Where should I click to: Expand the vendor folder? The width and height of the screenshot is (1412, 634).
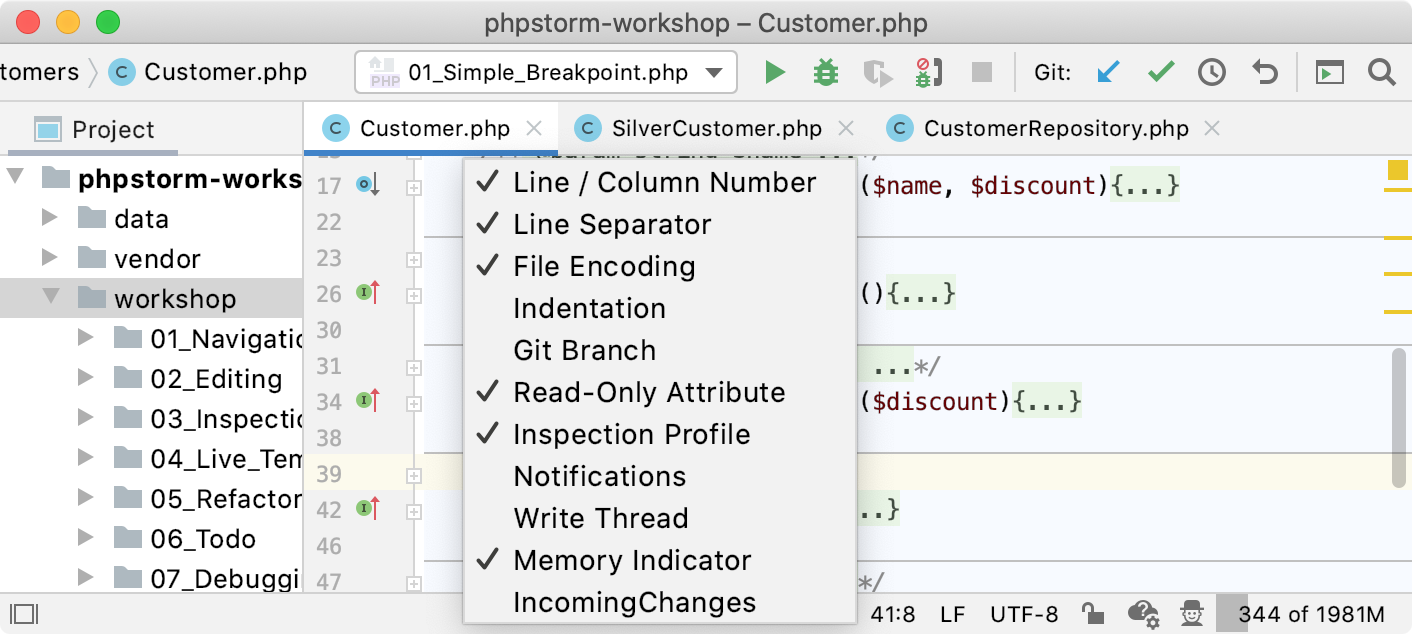coord(49,258)
